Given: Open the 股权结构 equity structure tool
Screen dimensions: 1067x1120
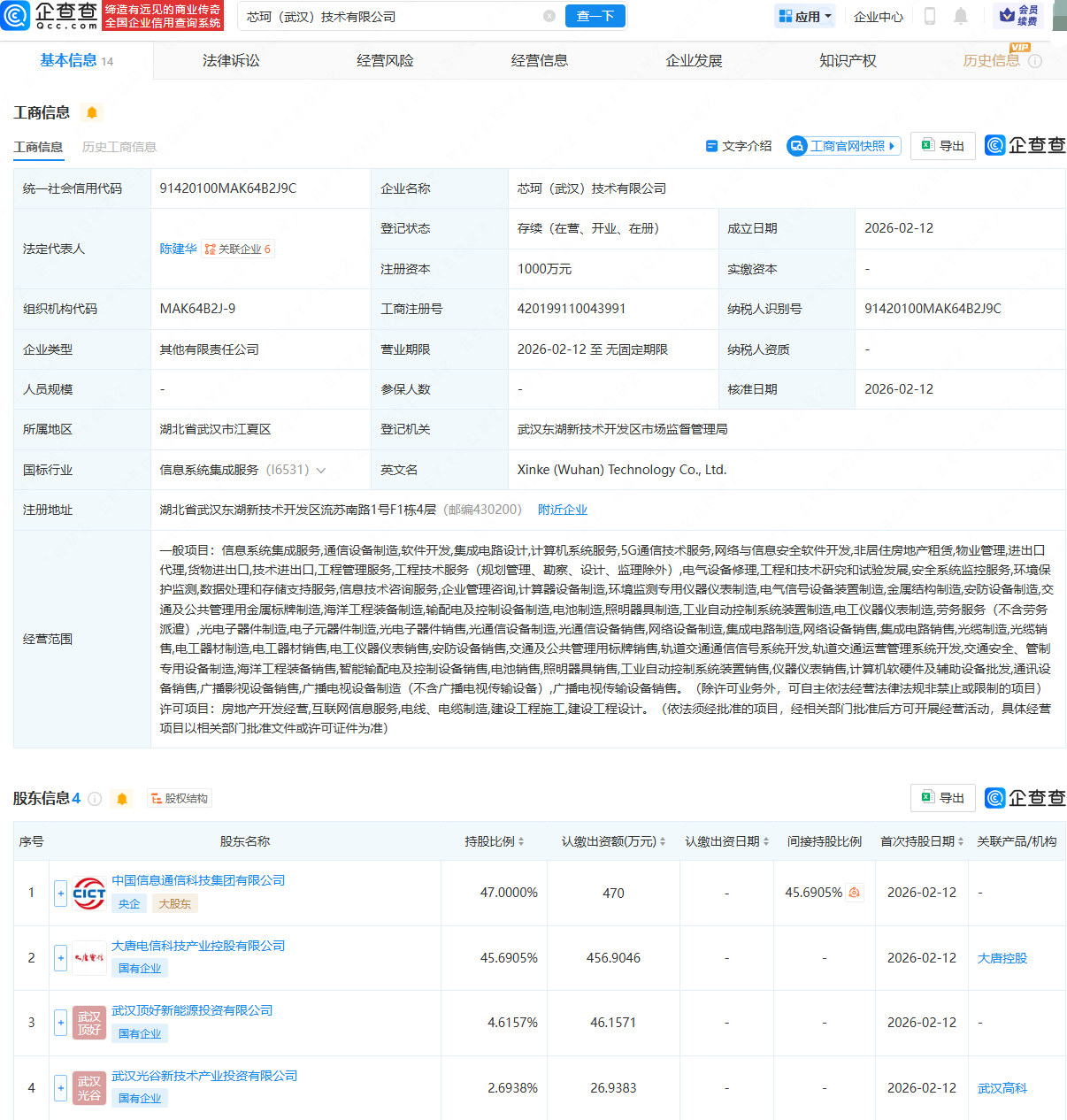Looking at the screenshot, I should pyautogui.click(x=179, y=797).
